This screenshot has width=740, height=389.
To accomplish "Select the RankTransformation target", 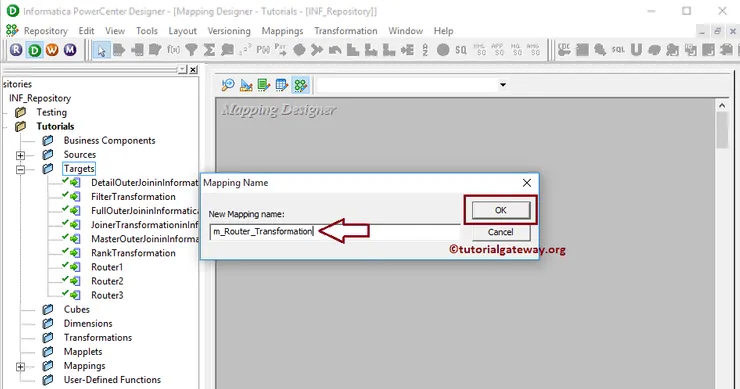I will pyautogui.click(x=133, y=253).
